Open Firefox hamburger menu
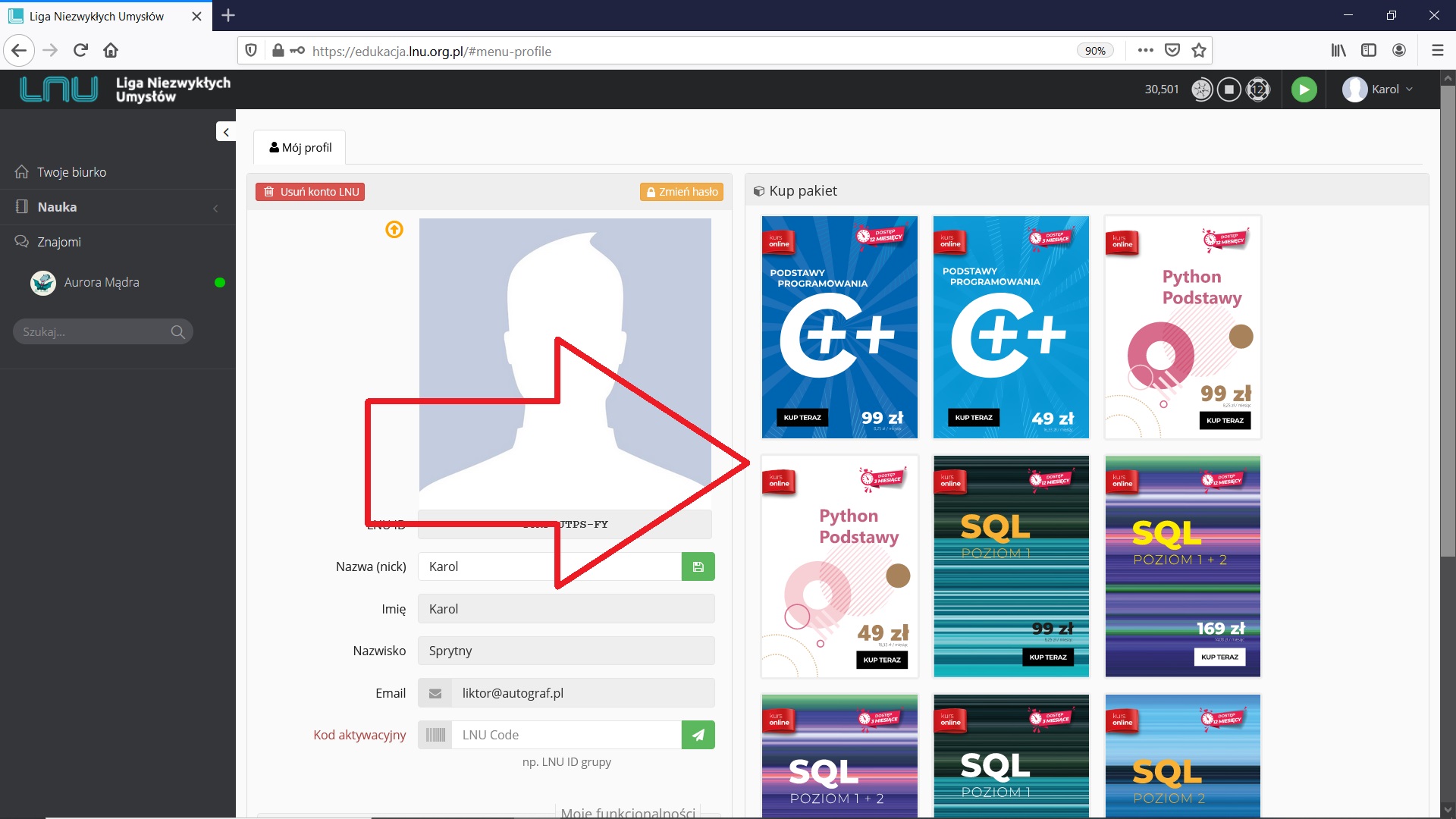This screenshot has width=1456, height=819. coord(1437,51)
